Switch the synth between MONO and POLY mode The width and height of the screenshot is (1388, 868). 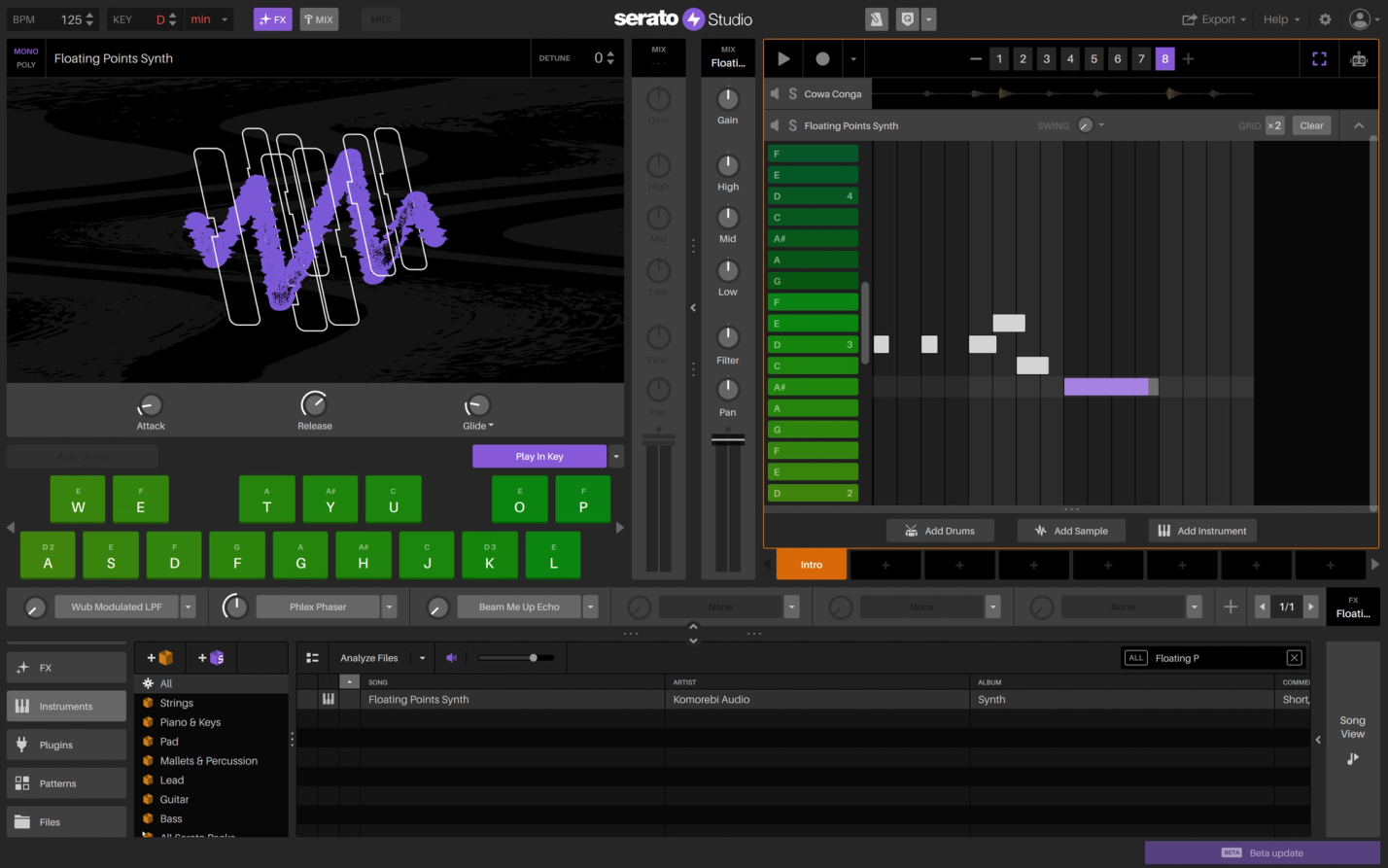(x=25, y=58)
